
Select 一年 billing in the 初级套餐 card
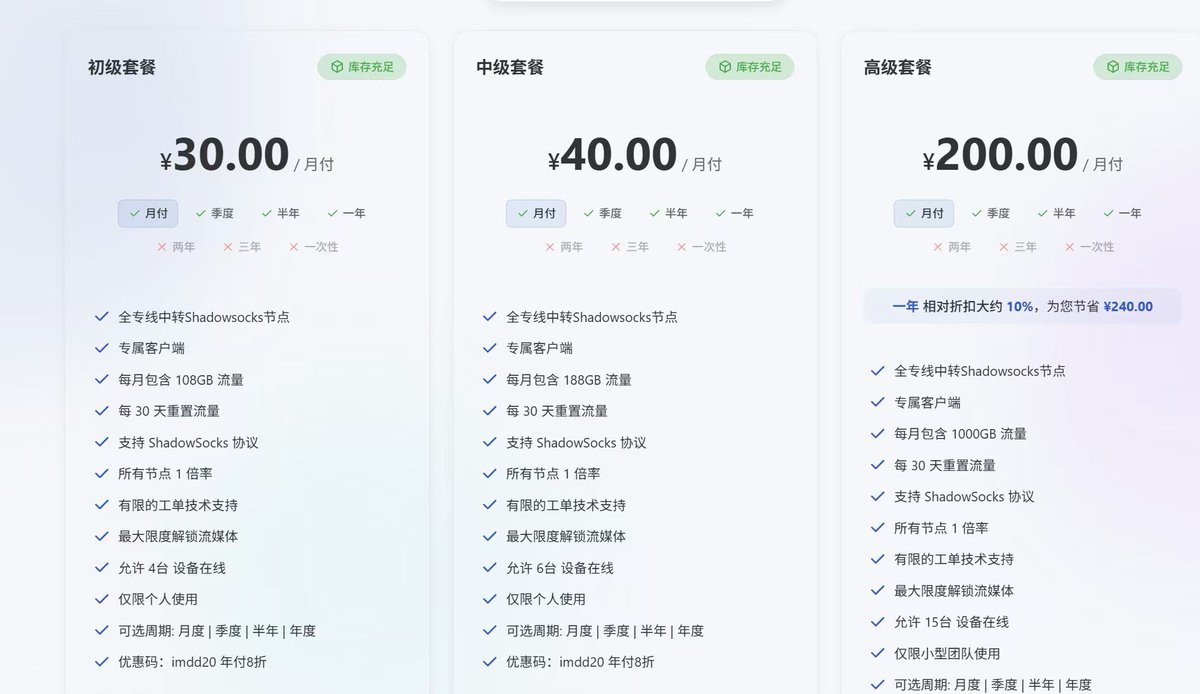pos(346,213)
